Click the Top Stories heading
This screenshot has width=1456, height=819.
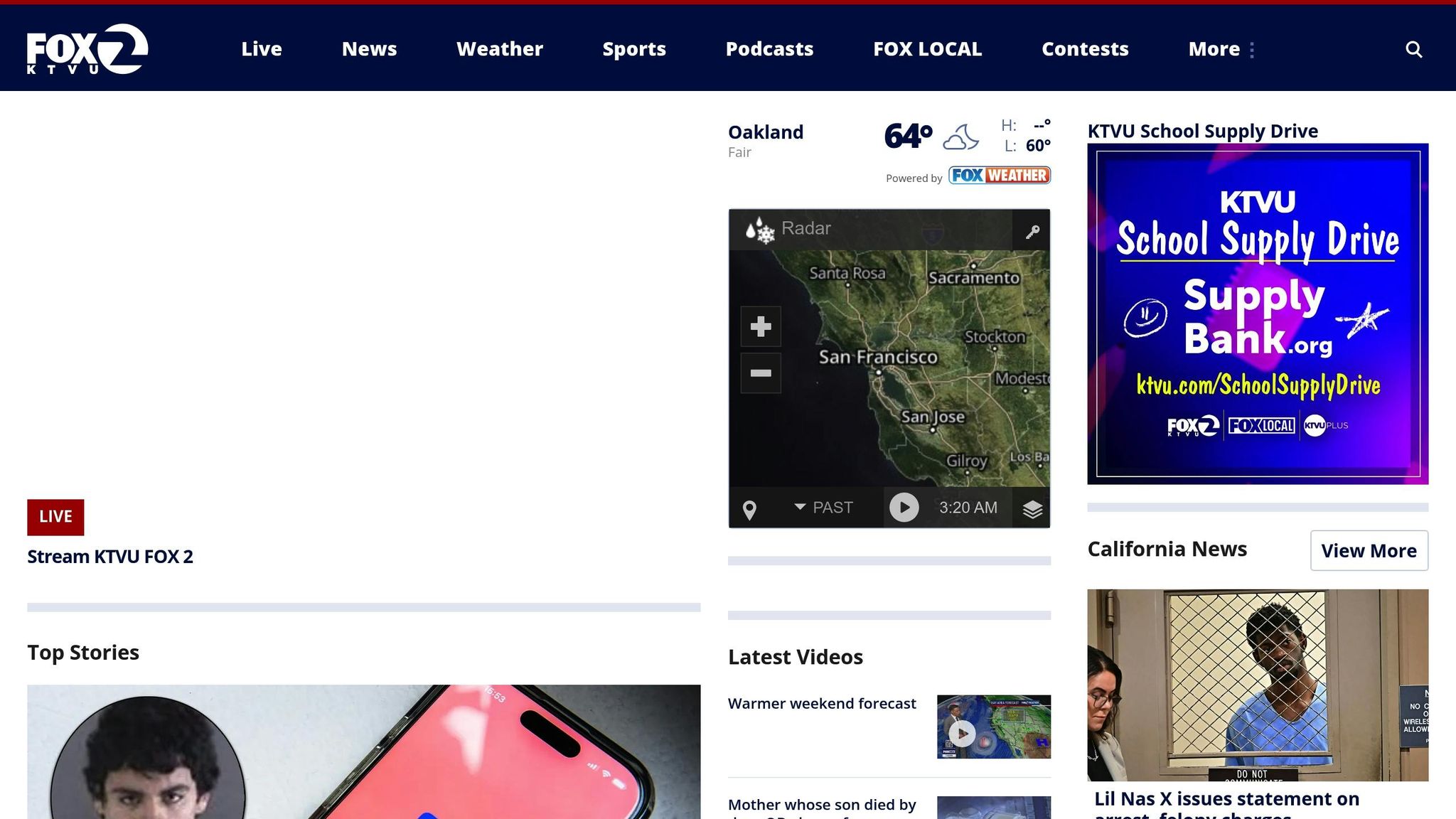pos(83,653)
